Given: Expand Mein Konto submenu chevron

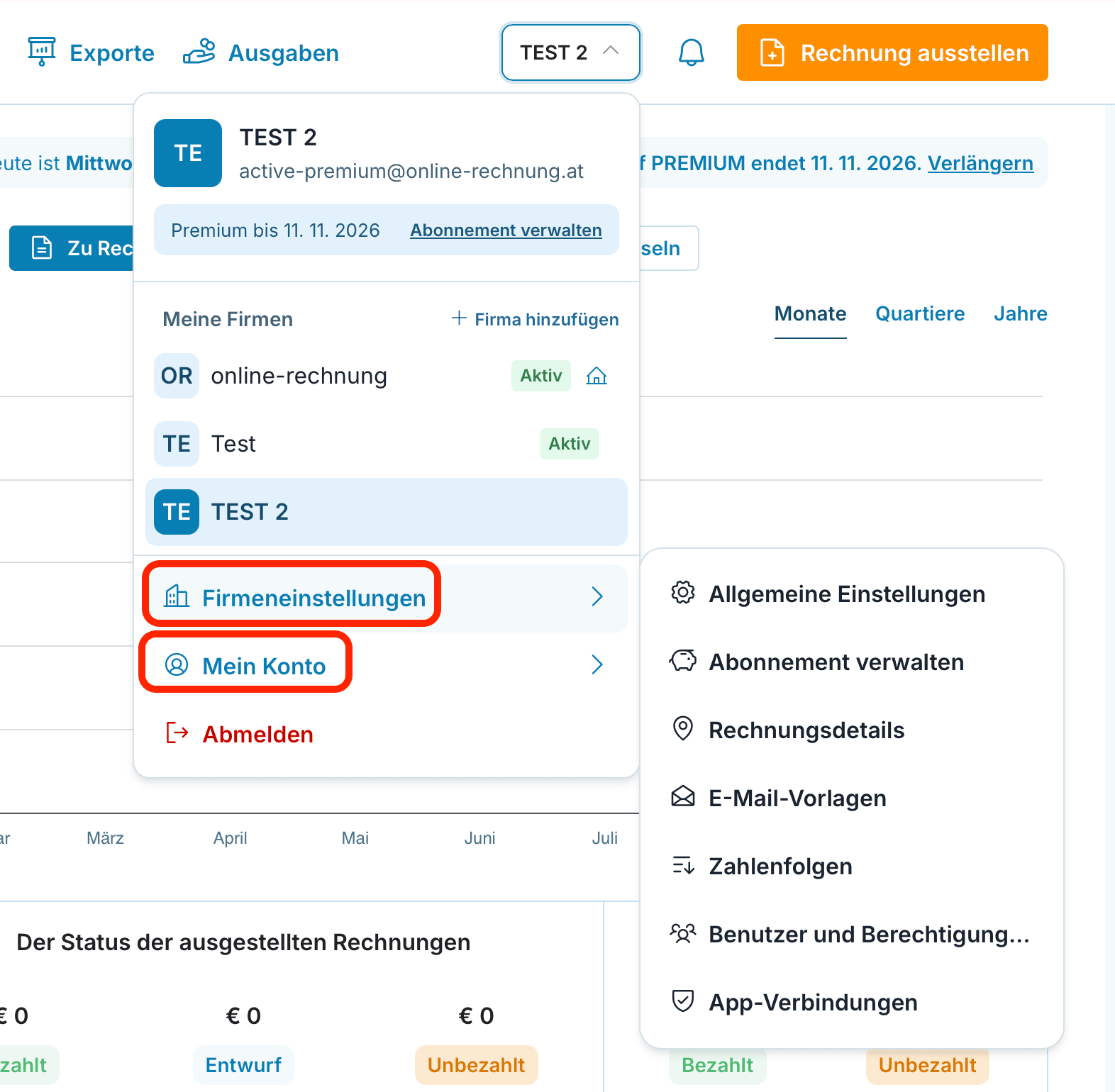Looking at the screenshot, I should (597, 665).
